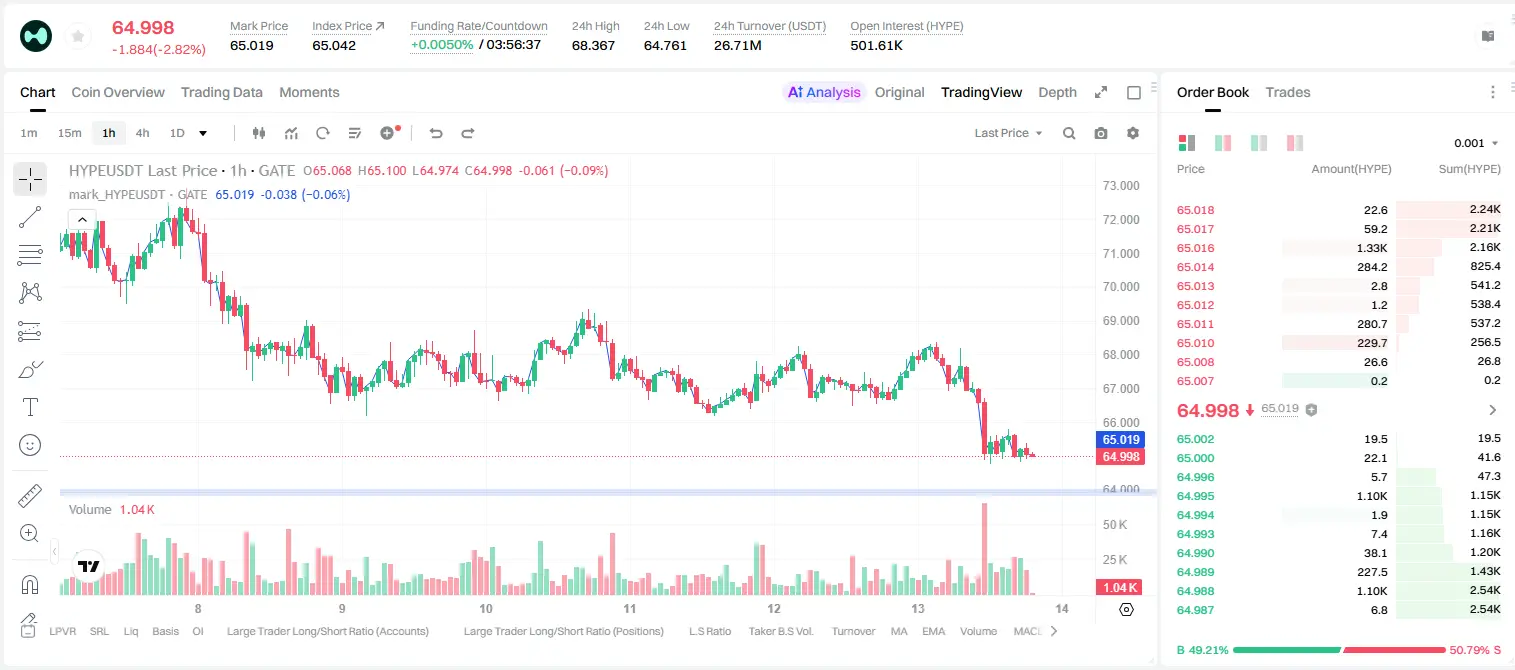
Task: Switch chart to Depth view
Action: pos(1057,92)
